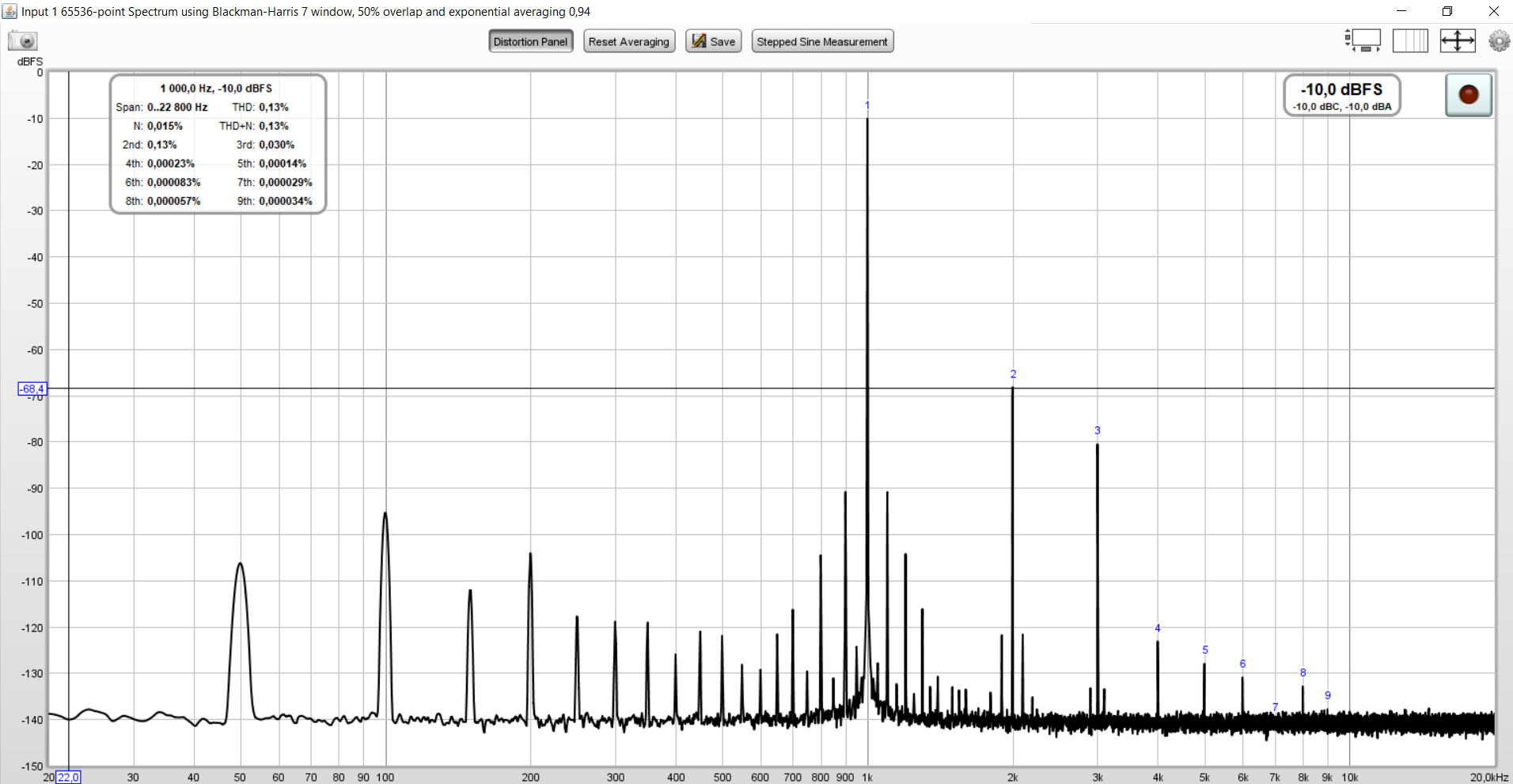Click harmonic marker 8 label
Screen dimensions: 1513x784
tap(1303, 672)
